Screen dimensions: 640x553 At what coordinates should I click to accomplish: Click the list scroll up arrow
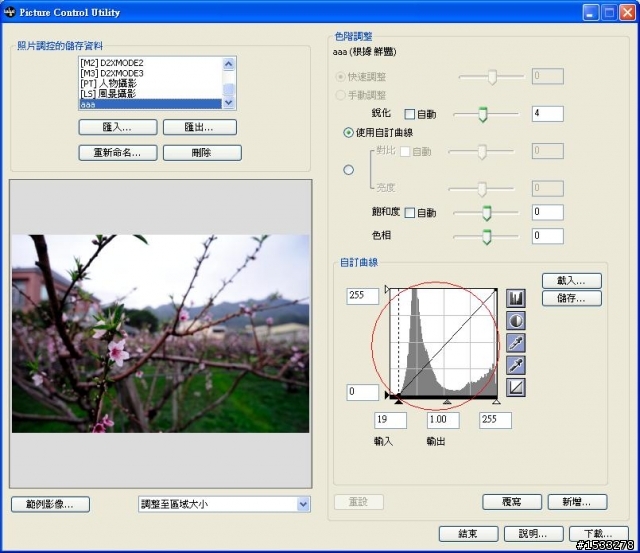(x=229, y=64)
